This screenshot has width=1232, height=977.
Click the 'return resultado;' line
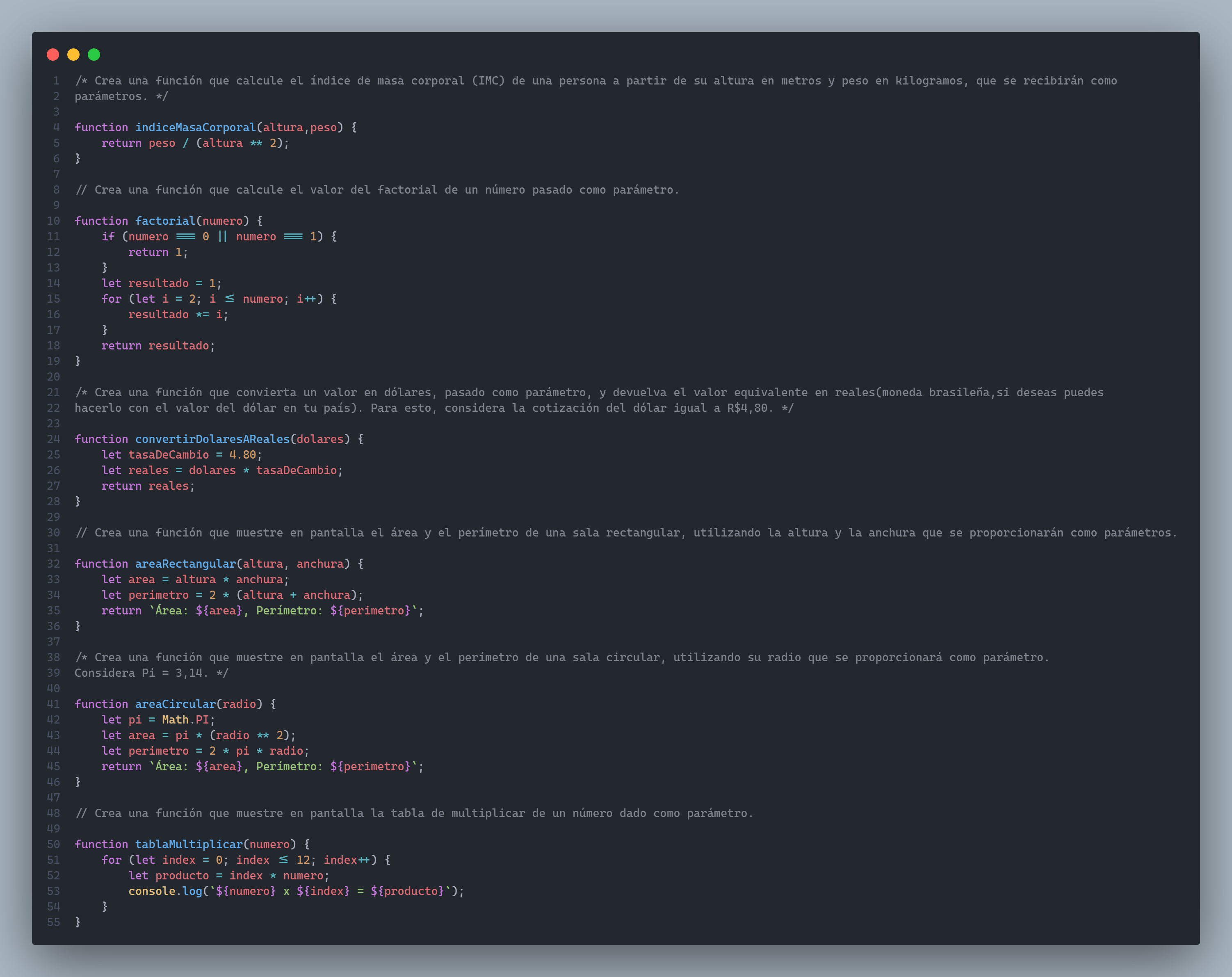pos(158,346)
